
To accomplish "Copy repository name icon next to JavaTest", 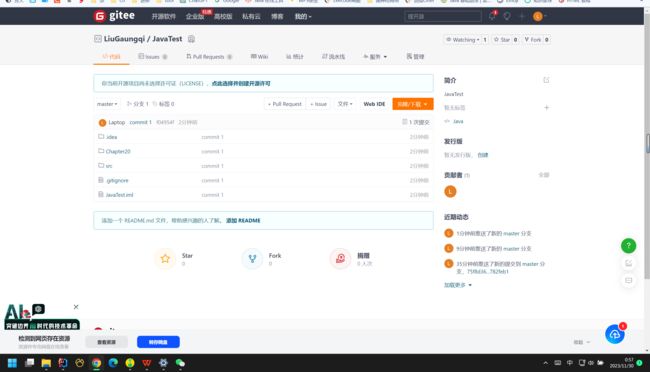I will point(191,39).
